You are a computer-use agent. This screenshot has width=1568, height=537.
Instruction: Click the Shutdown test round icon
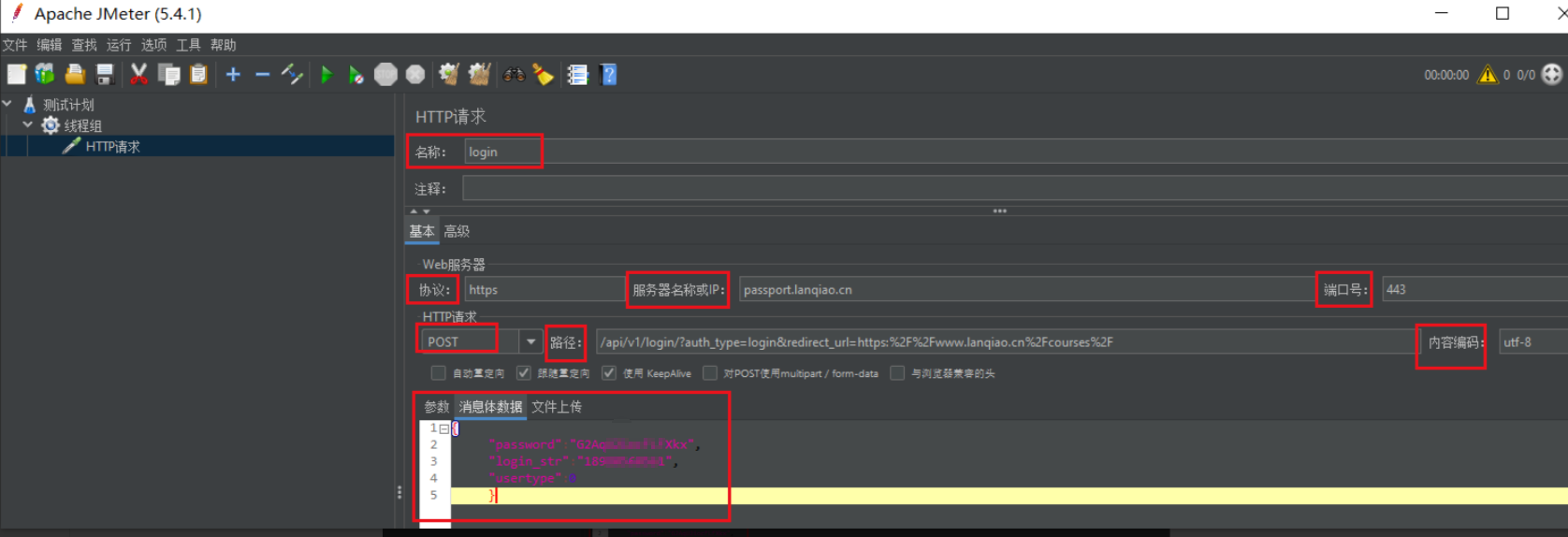tap(415, 75)
